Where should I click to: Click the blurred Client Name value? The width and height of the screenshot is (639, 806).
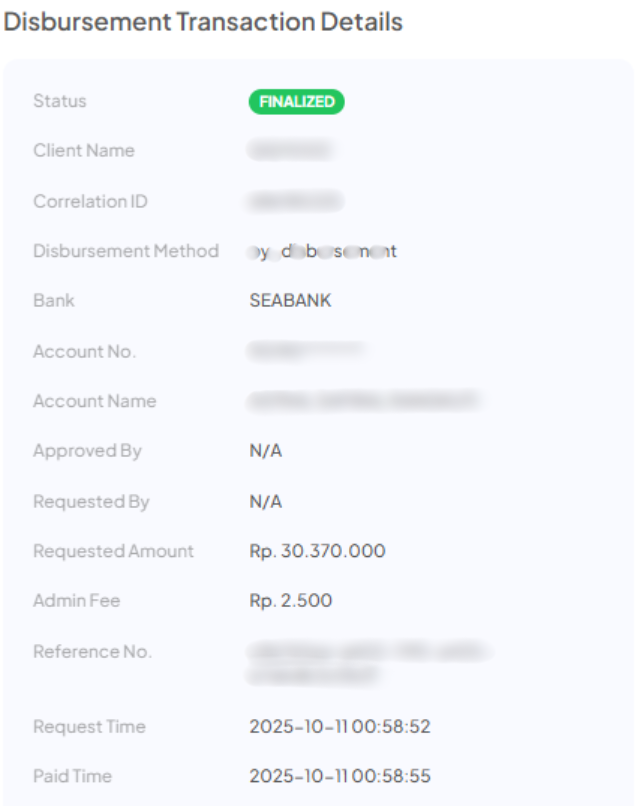290,151
